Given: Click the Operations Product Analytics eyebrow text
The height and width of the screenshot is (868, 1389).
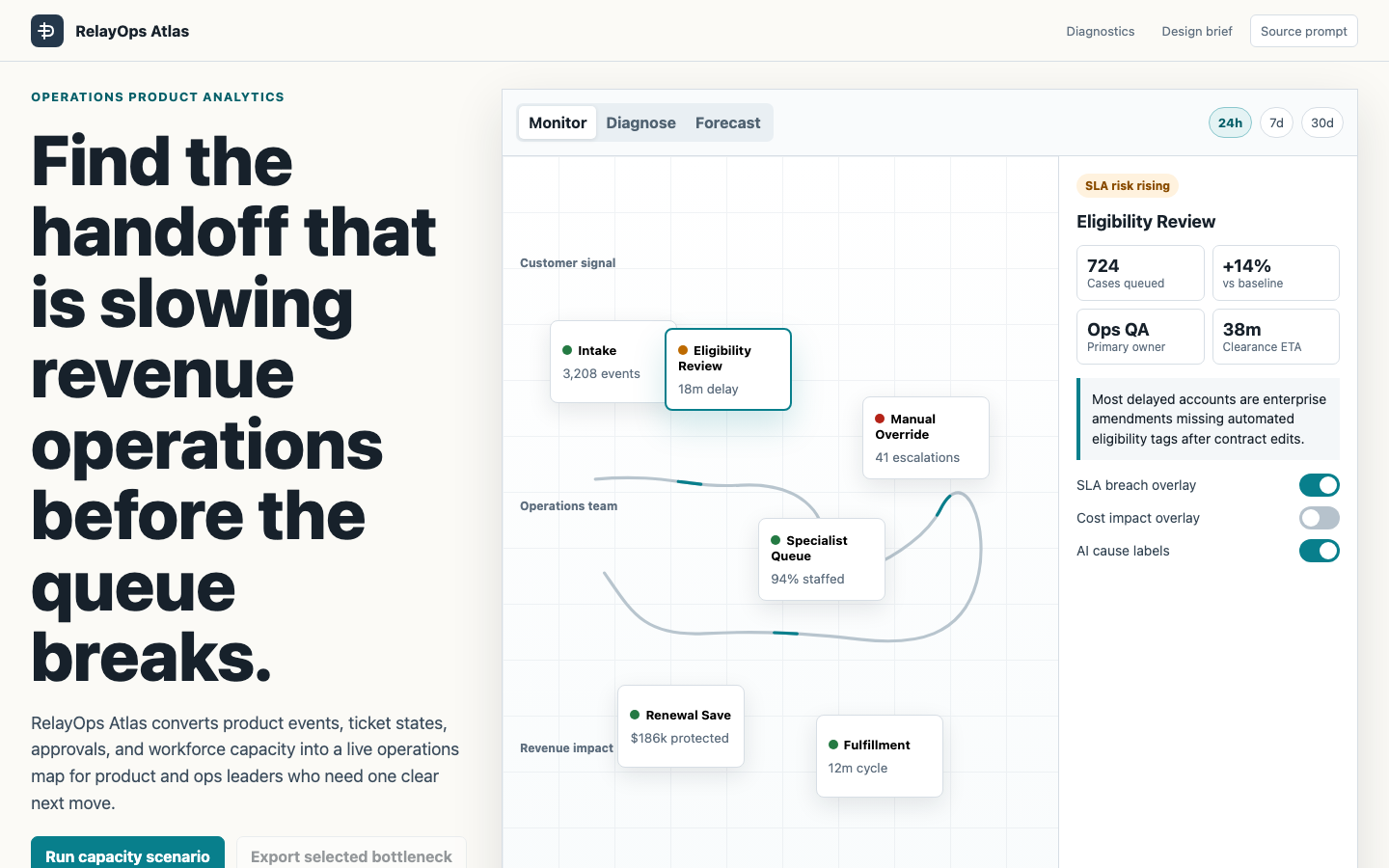Looking at the screenshot, I should (x=157, y=96).
